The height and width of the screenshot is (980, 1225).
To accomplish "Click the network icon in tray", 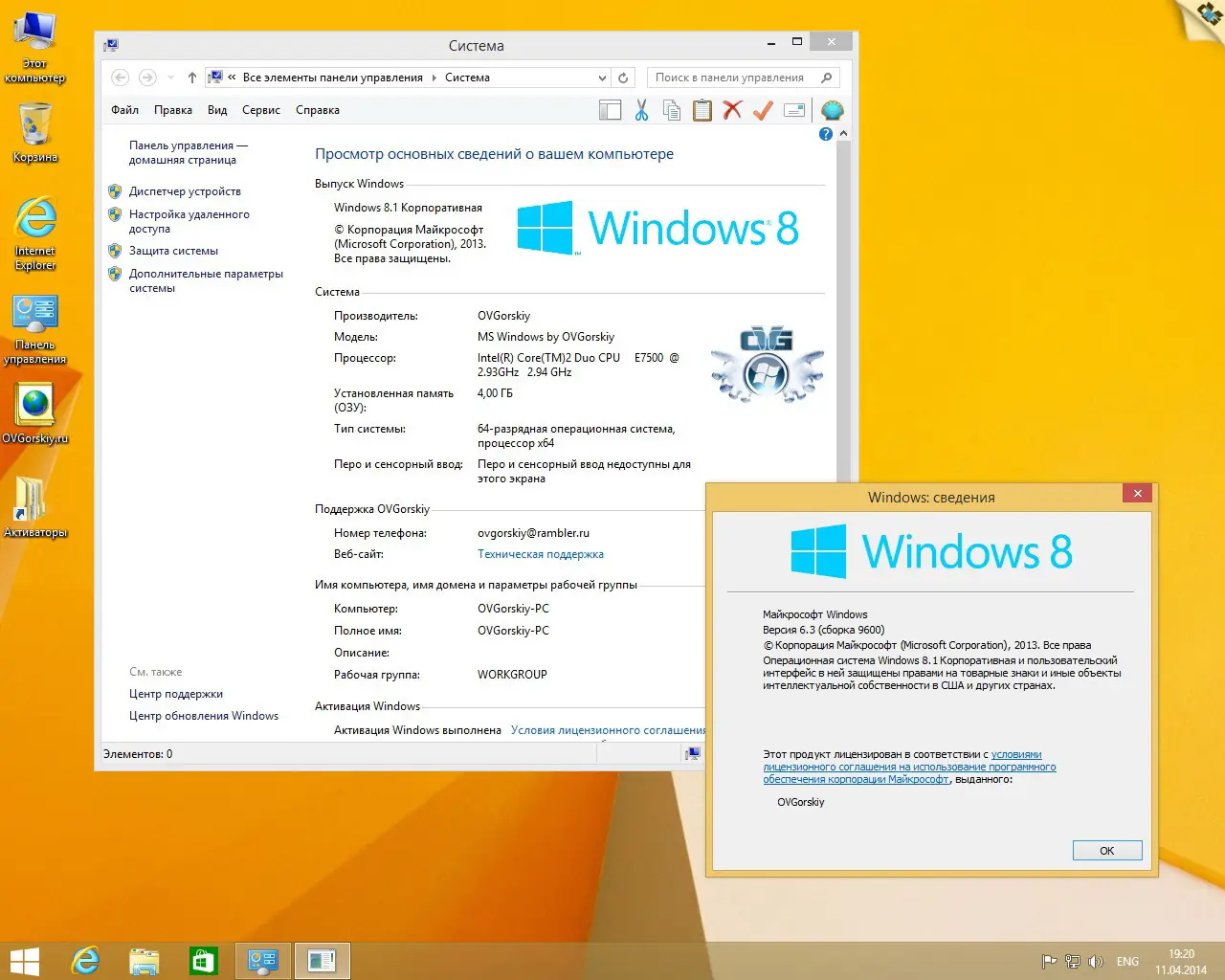I will pos(1073,962).
